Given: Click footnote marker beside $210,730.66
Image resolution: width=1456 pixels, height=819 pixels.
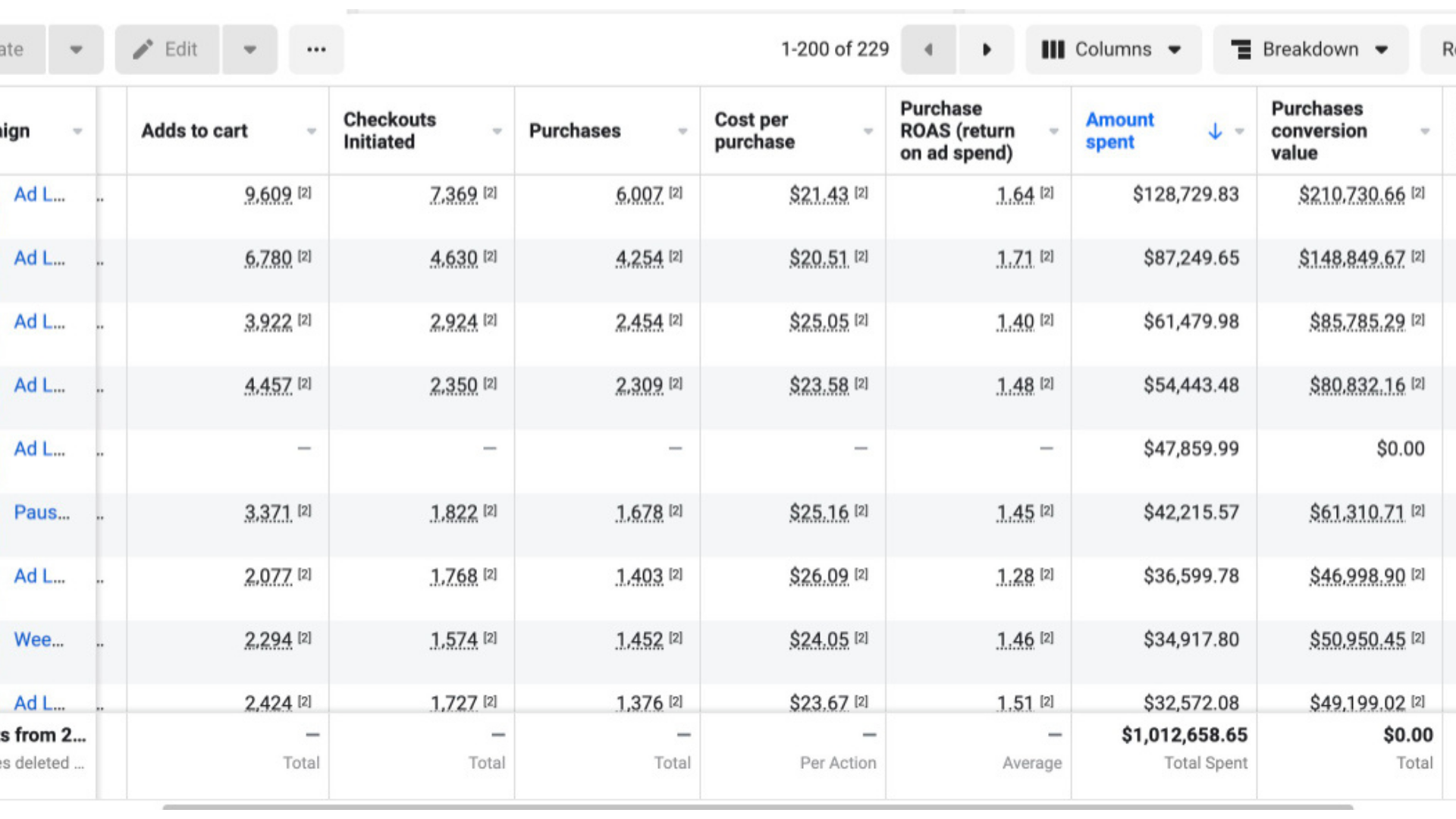Looking at the screenshot, I should [1418, 193].
